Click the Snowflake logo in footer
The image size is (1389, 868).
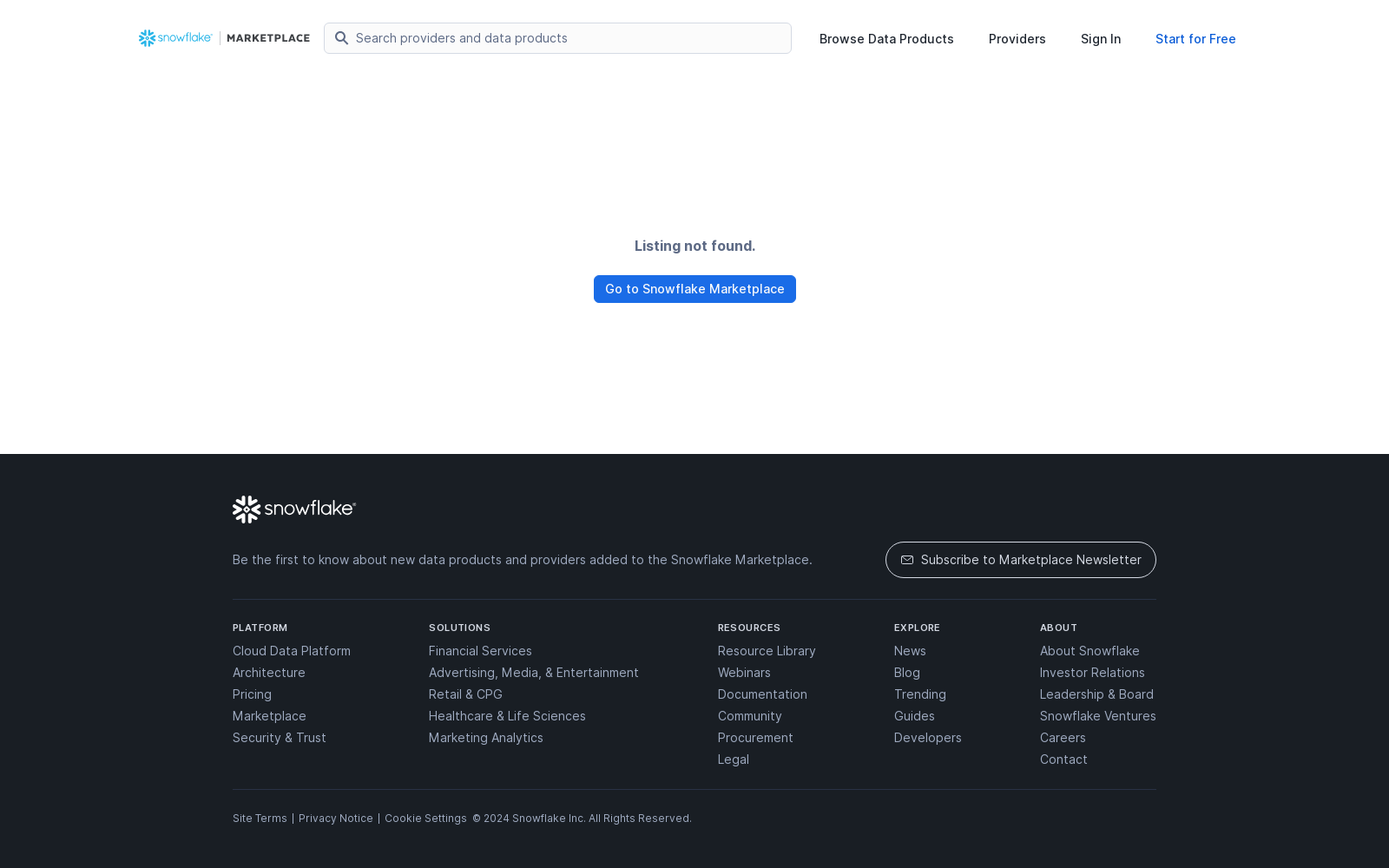(x=294, y=510)
